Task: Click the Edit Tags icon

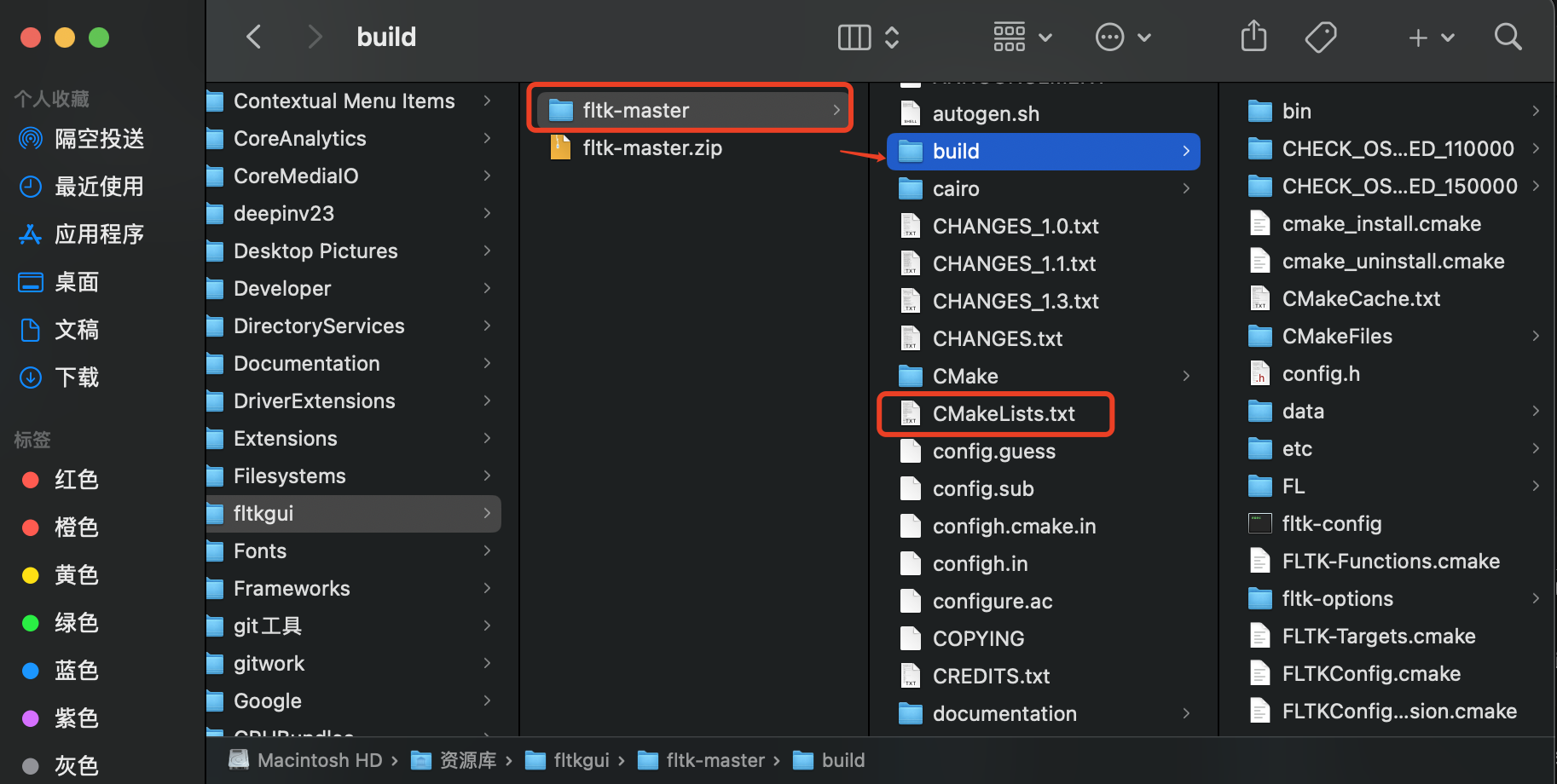Action: 1321,37
